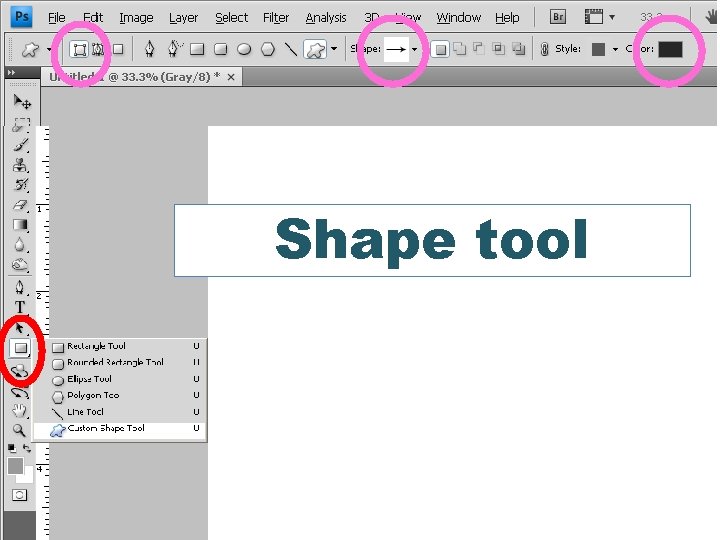Enable Intersect Shape Areas option
Screen dimensions: 720x540
[498, 48]
